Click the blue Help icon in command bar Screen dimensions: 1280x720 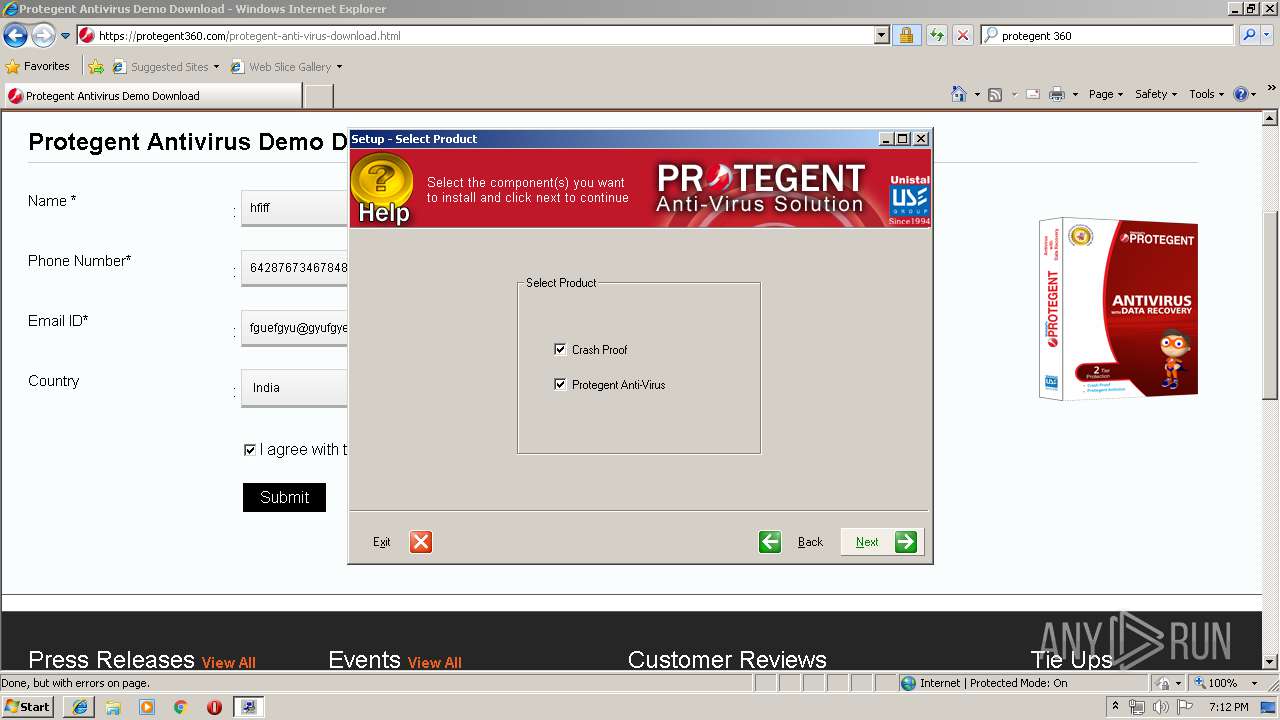1241,94
